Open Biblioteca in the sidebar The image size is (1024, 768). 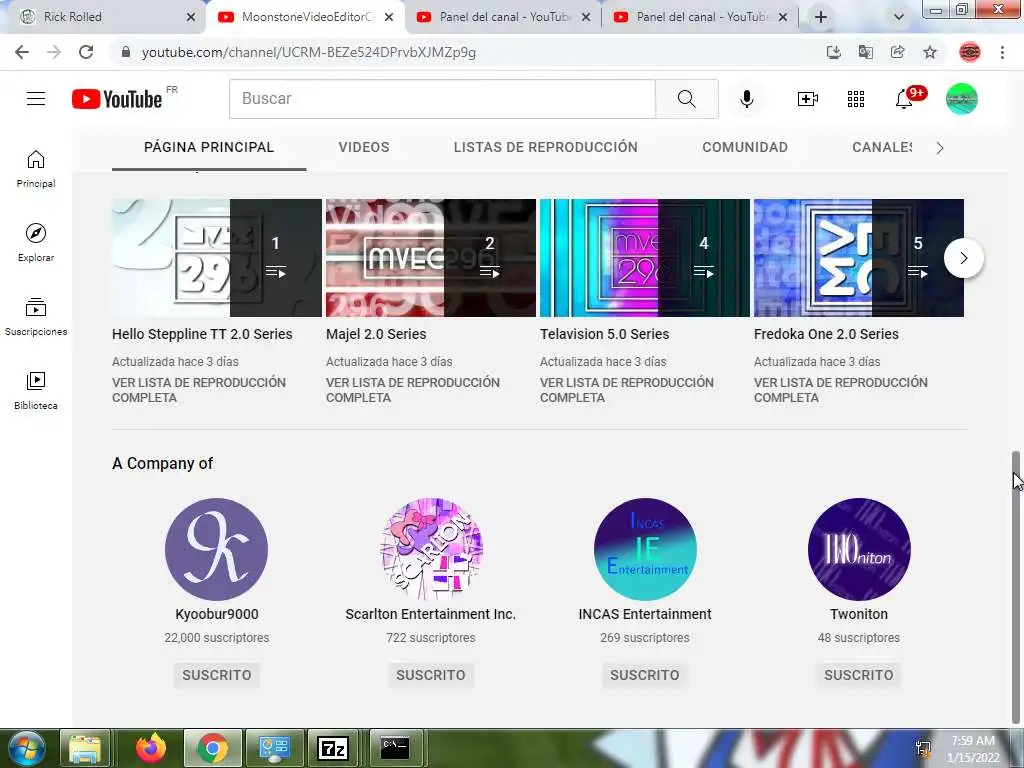click(36, 391)
